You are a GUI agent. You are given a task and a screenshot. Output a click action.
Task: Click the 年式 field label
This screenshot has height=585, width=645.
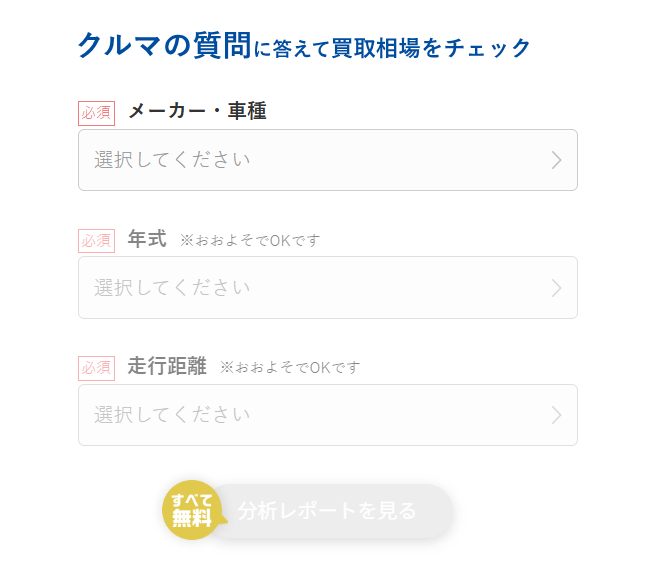coord(147,239)
